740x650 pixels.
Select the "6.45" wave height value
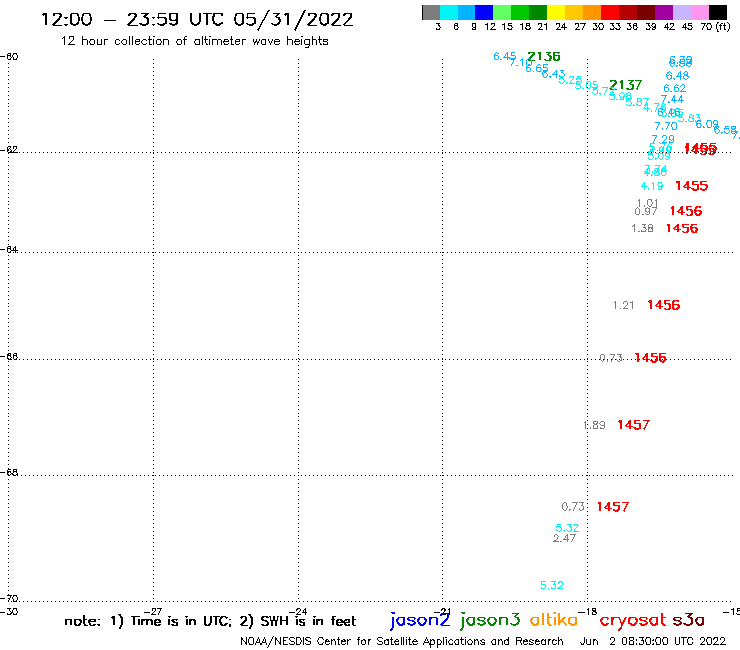pos(505,57)
